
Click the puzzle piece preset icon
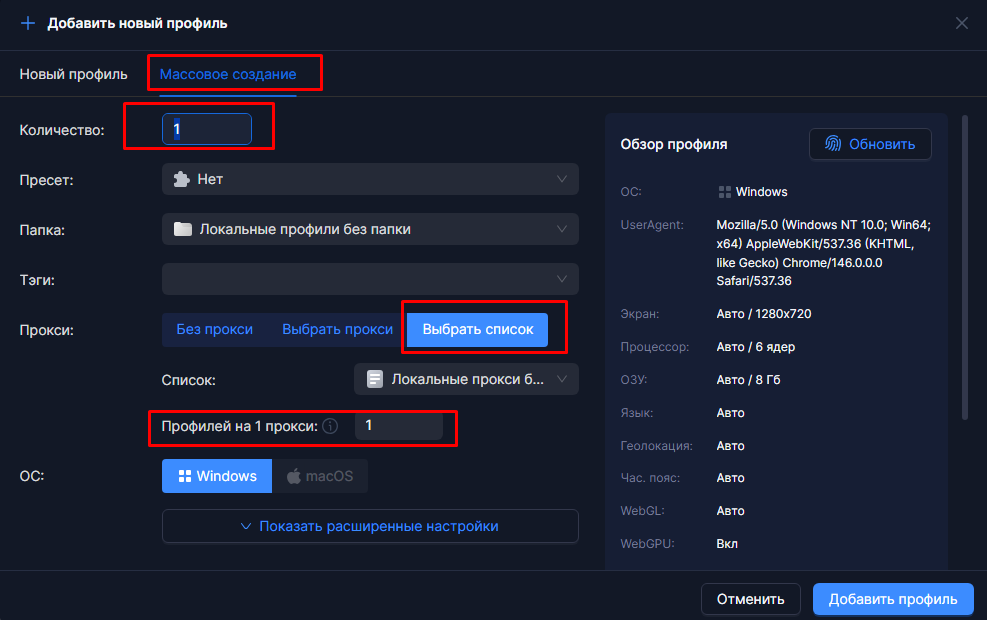tap(182, 179)
